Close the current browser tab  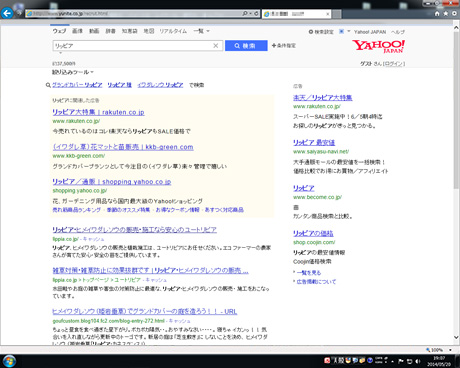coord(328,14)
